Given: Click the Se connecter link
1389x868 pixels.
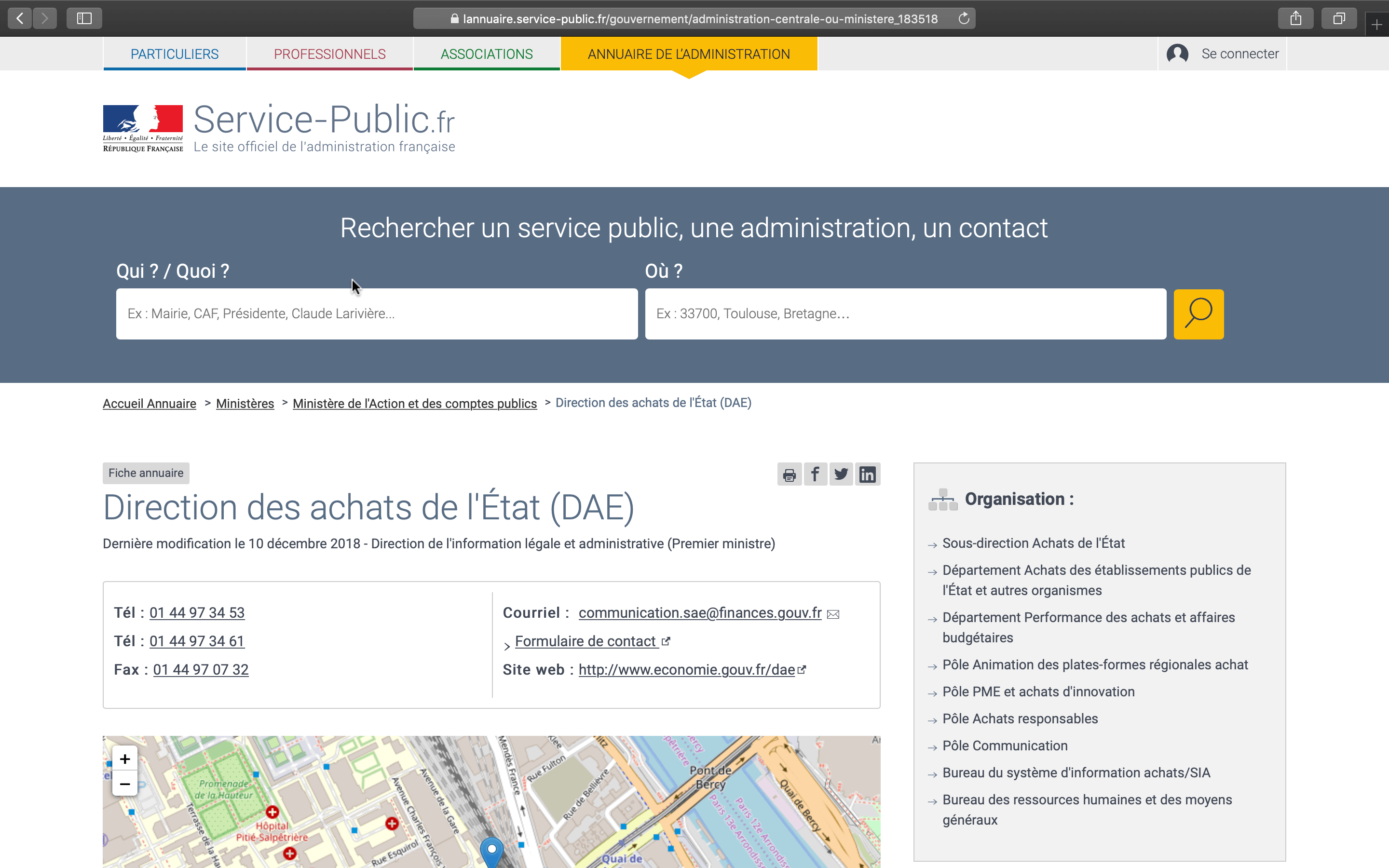Looking at the screenshot, I should (x=1240, y=54).
